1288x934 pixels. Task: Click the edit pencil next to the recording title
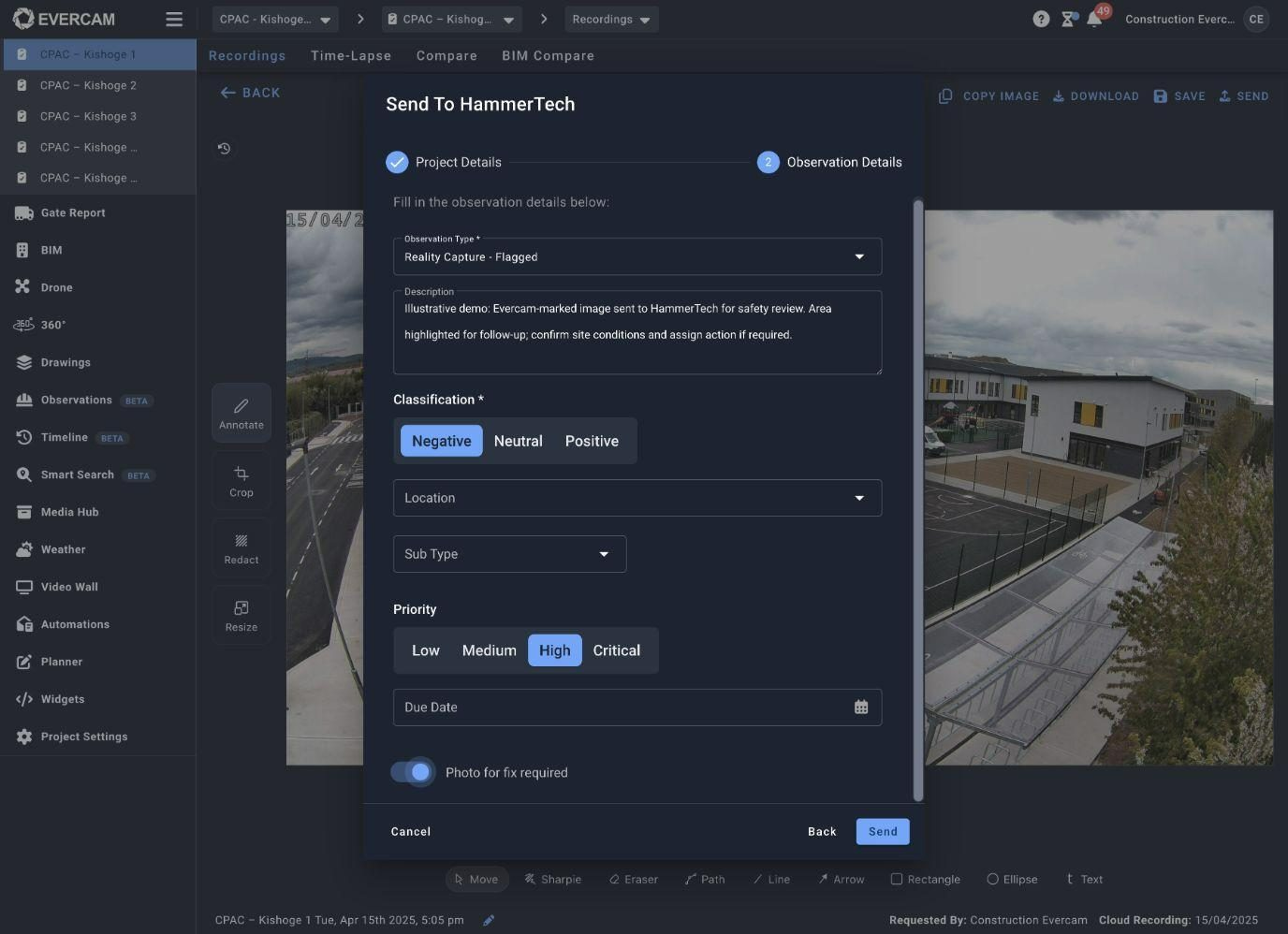pos(489,920)
